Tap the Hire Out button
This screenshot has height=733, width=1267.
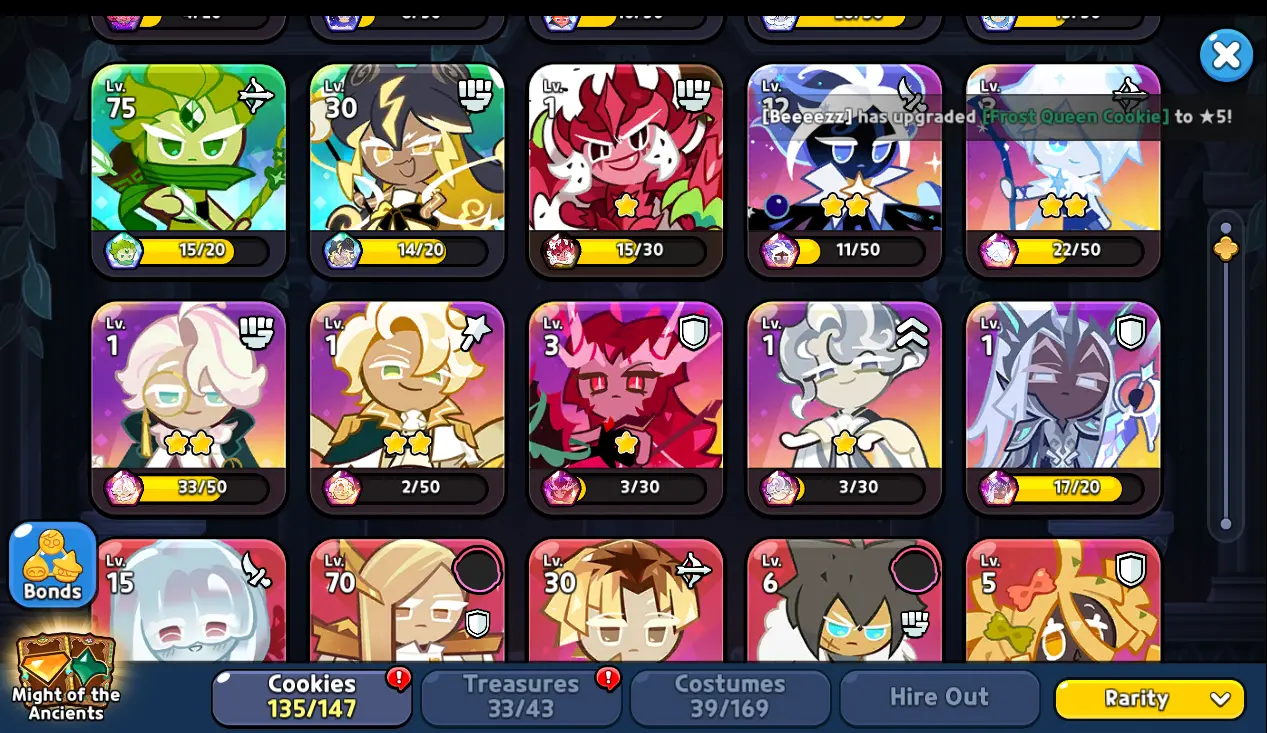point(940,697)
